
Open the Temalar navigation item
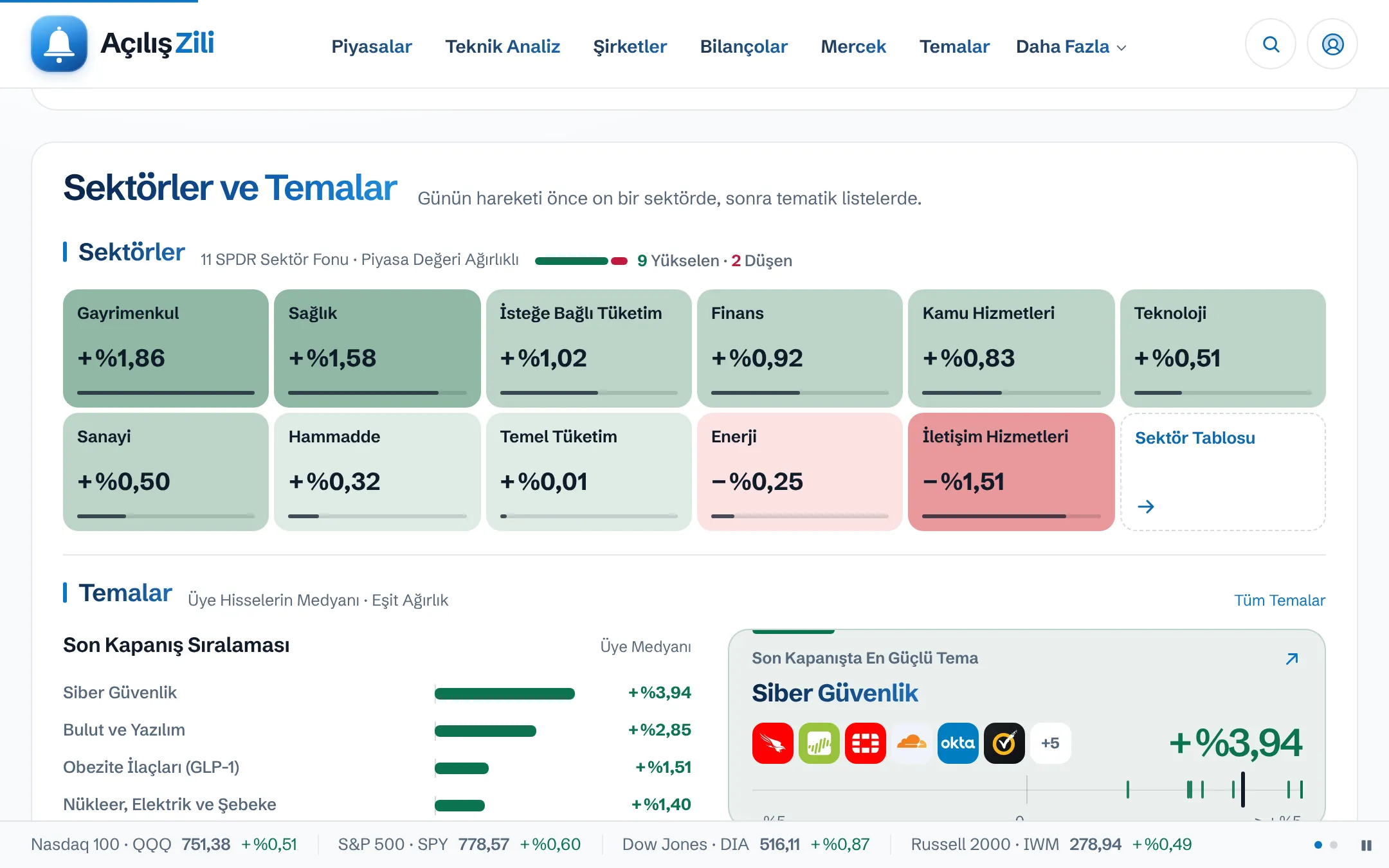(x=954, y=46)
